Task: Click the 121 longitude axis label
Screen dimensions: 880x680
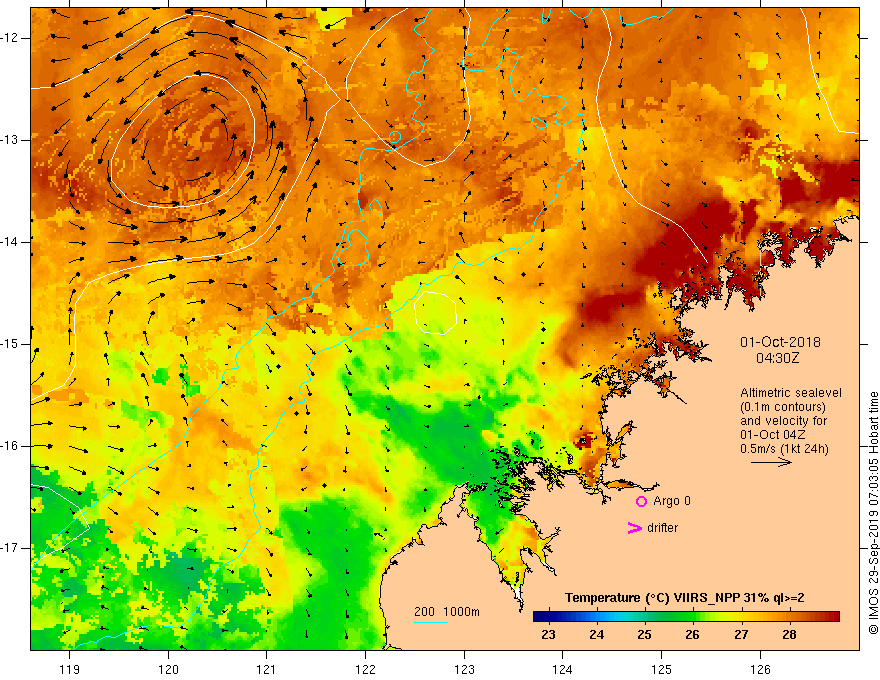Action: (x=267, y=669)
